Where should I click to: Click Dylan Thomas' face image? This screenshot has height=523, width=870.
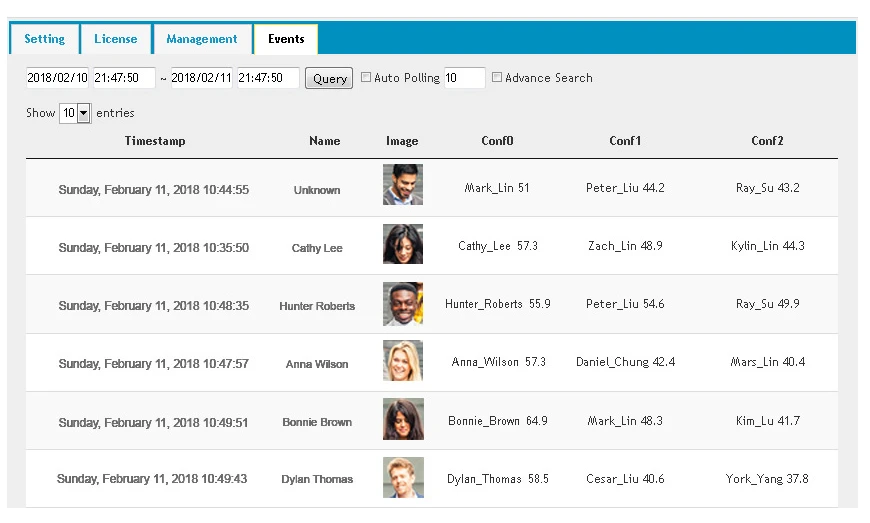click(402, 477)
